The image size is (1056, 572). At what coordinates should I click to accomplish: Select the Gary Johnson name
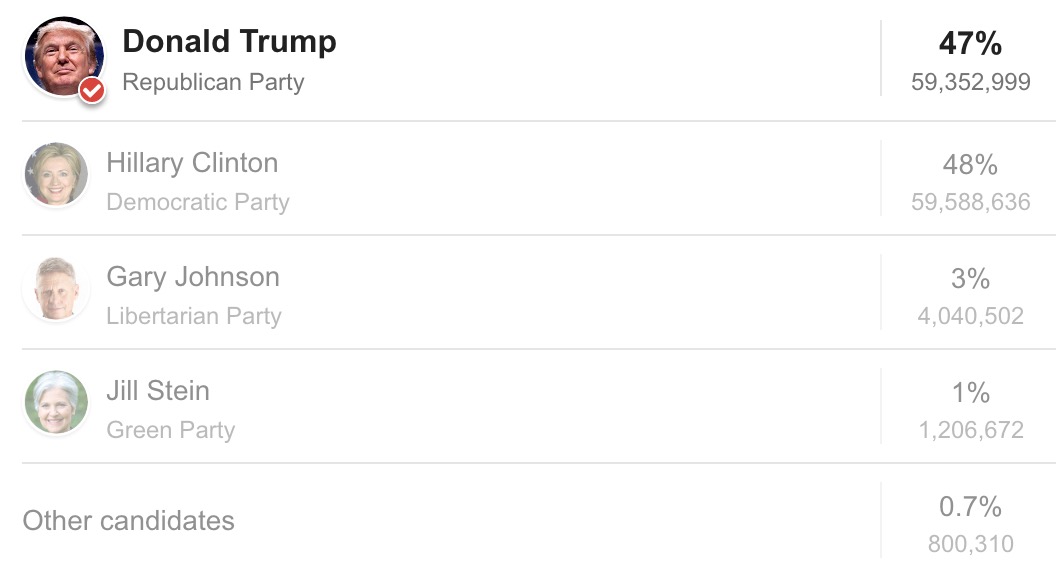[193, 277]
